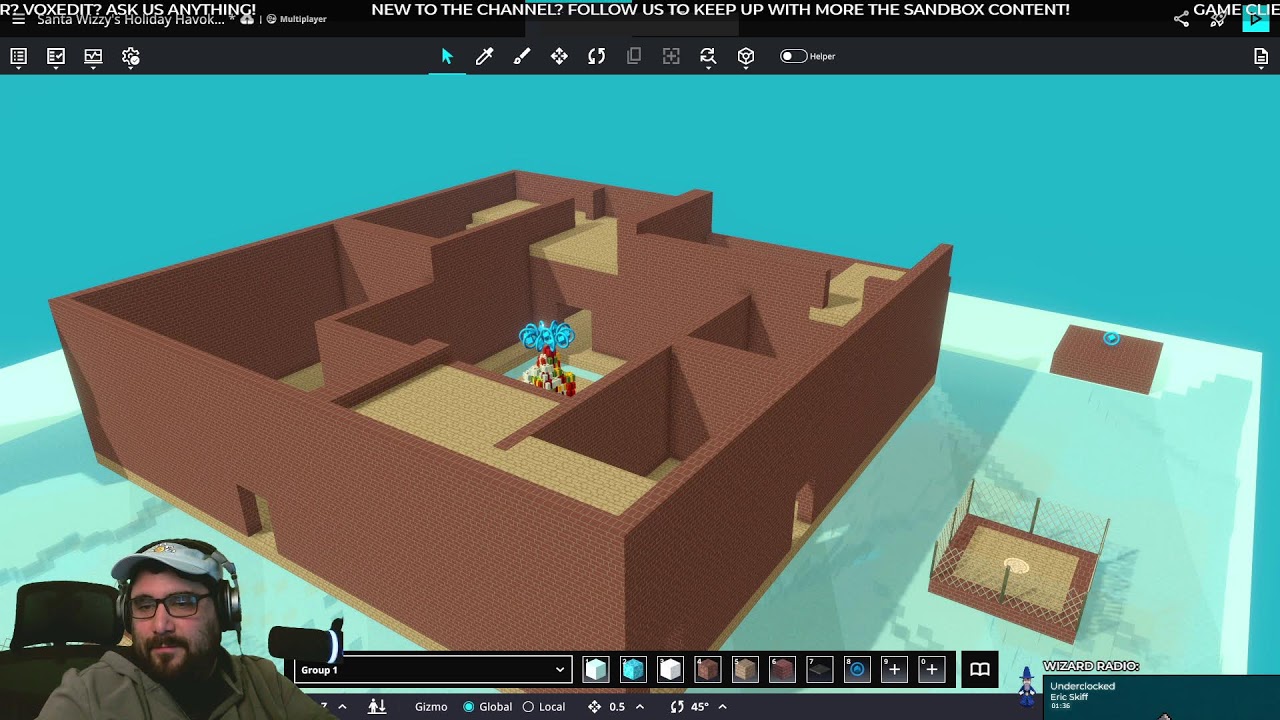Viewport: 1280px width, 720px height.
Task: Click the duplicate selection icon
Action: 634,57
